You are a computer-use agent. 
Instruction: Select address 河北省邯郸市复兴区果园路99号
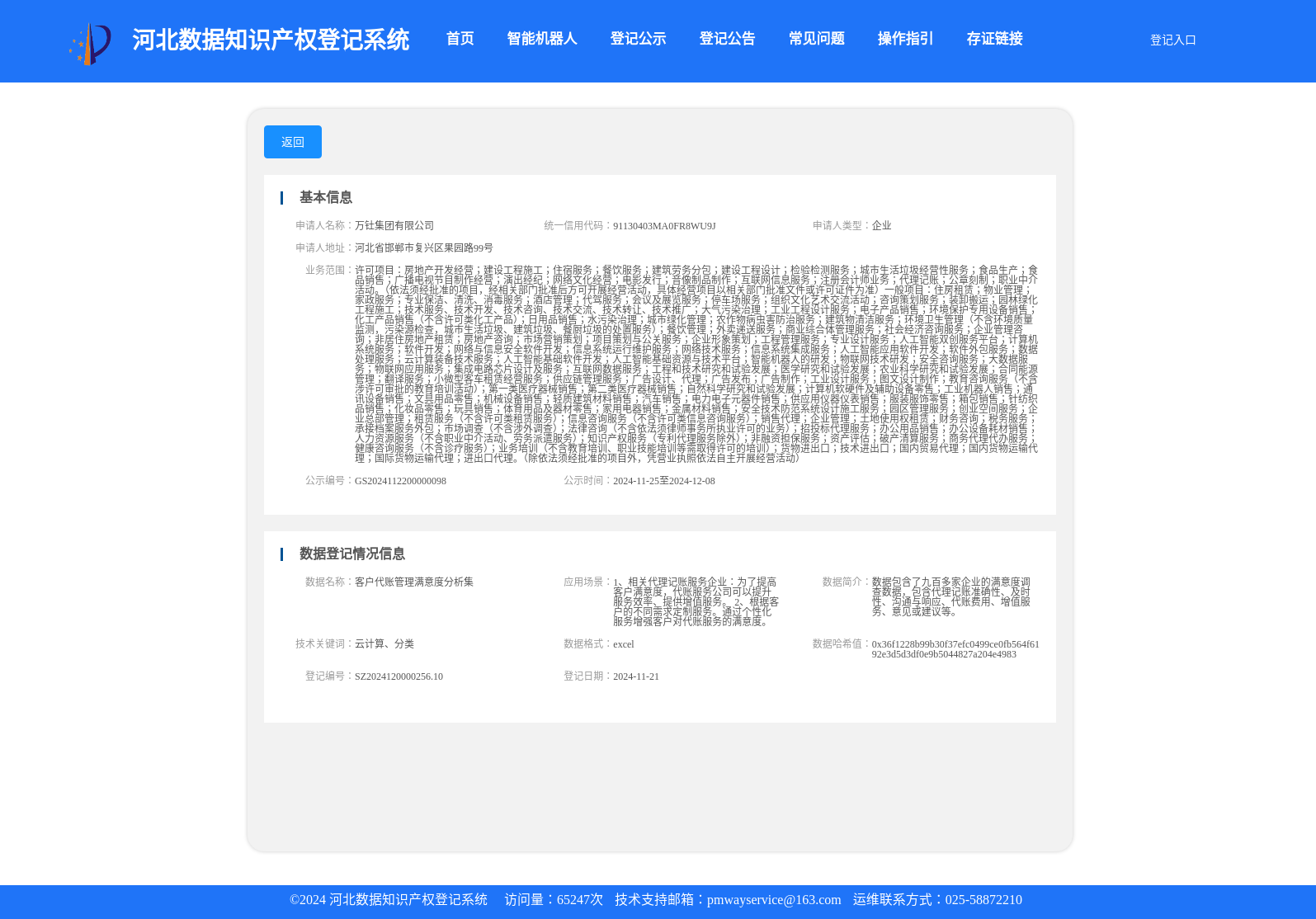424,247
